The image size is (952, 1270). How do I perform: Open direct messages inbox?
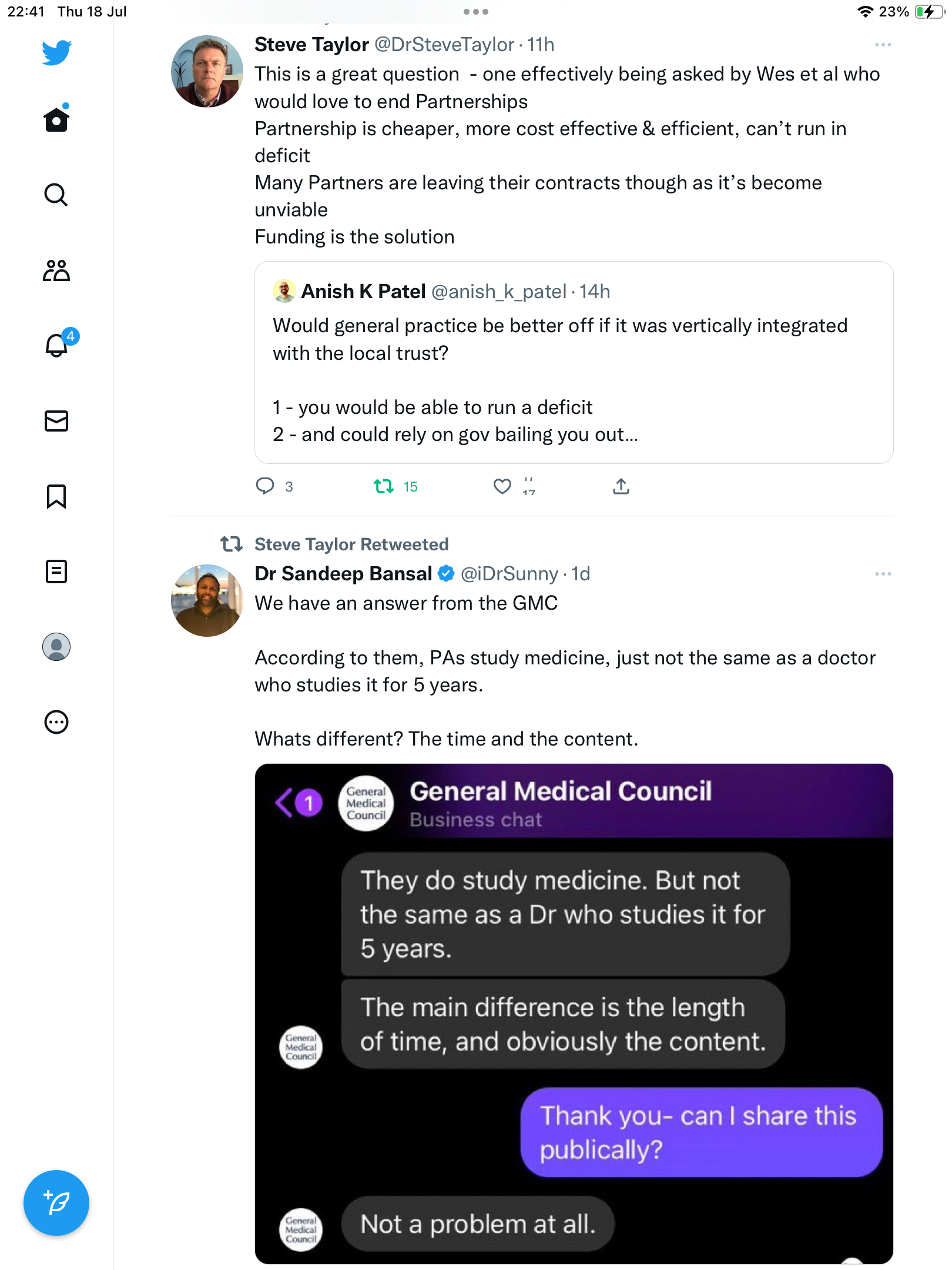(x=56, y=421)
